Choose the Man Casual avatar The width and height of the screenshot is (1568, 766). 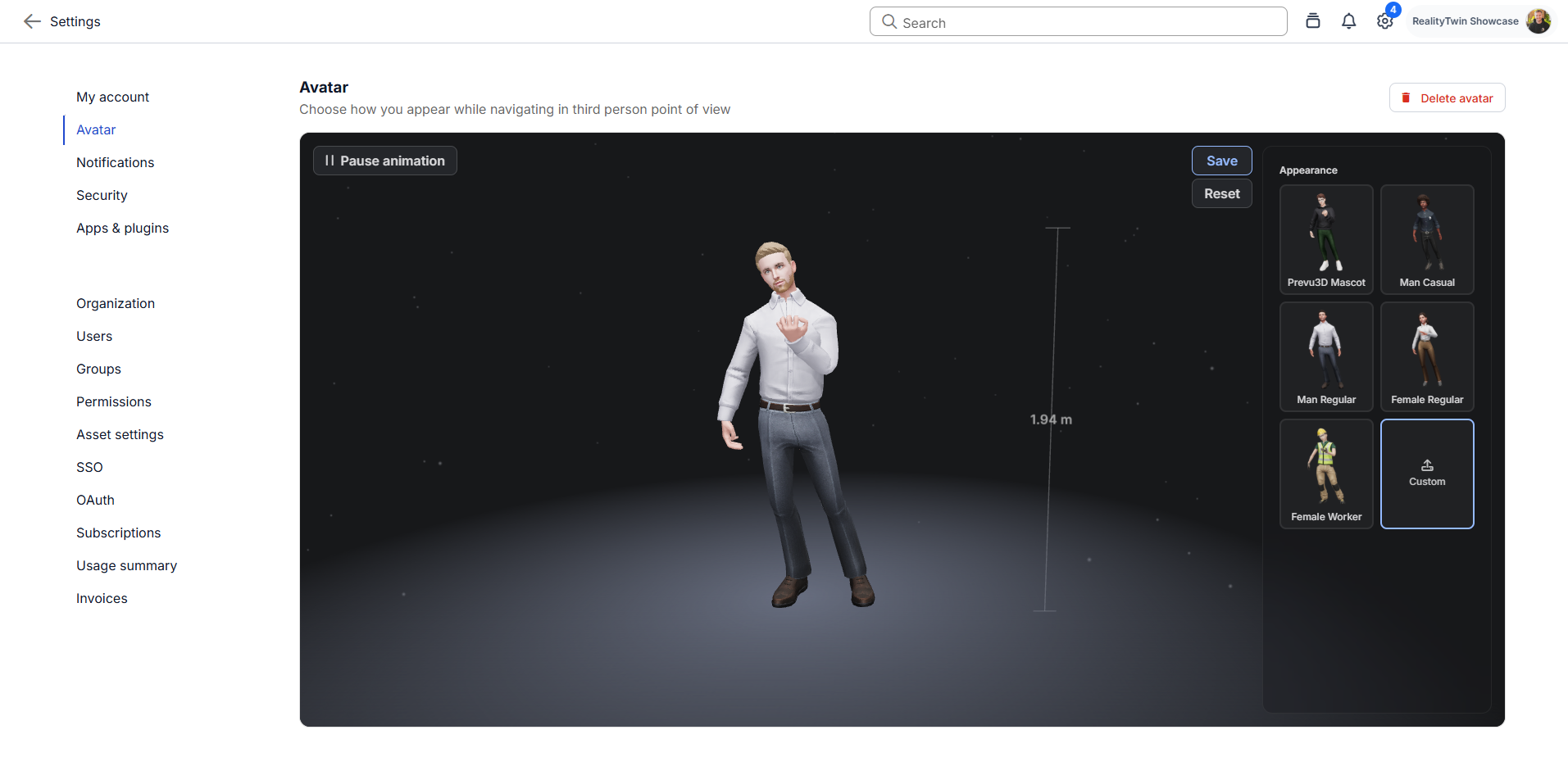1427,239
